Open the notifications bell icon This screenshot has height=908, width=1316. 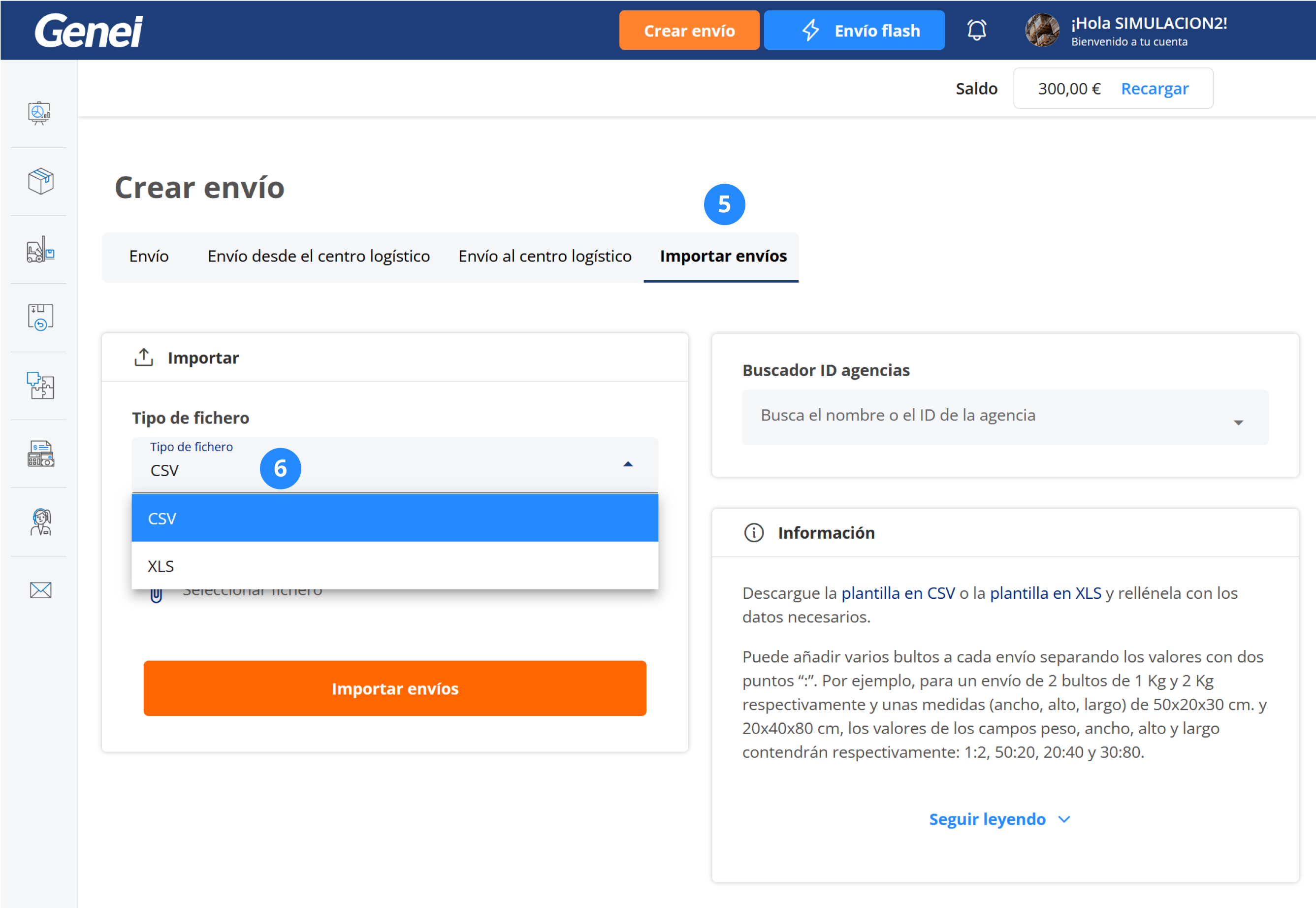pos(976,30)
